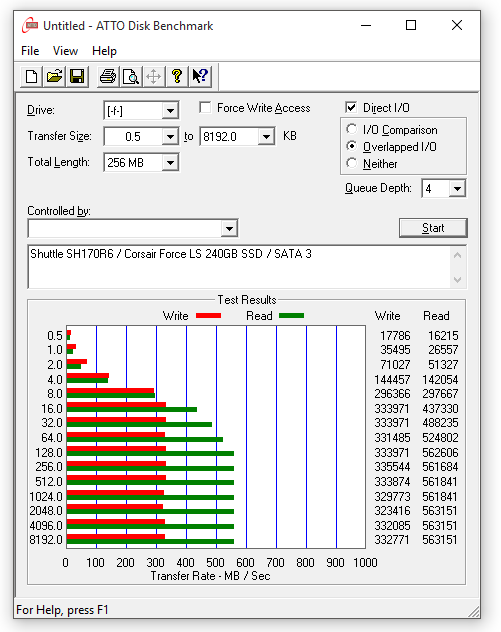
Task: Close the ATTO Disk Benchmark window
Action: pos(457,25)
